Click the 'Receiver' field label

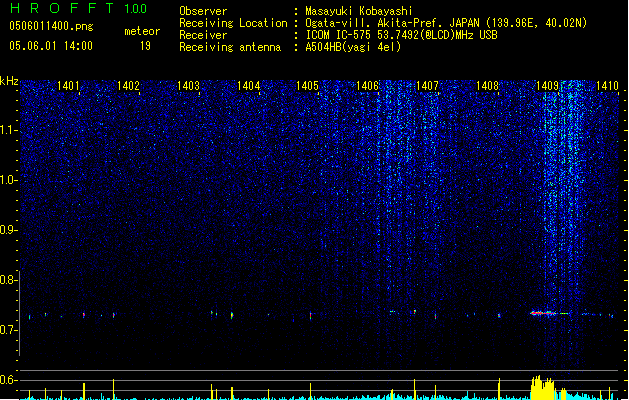pos(203,35)
